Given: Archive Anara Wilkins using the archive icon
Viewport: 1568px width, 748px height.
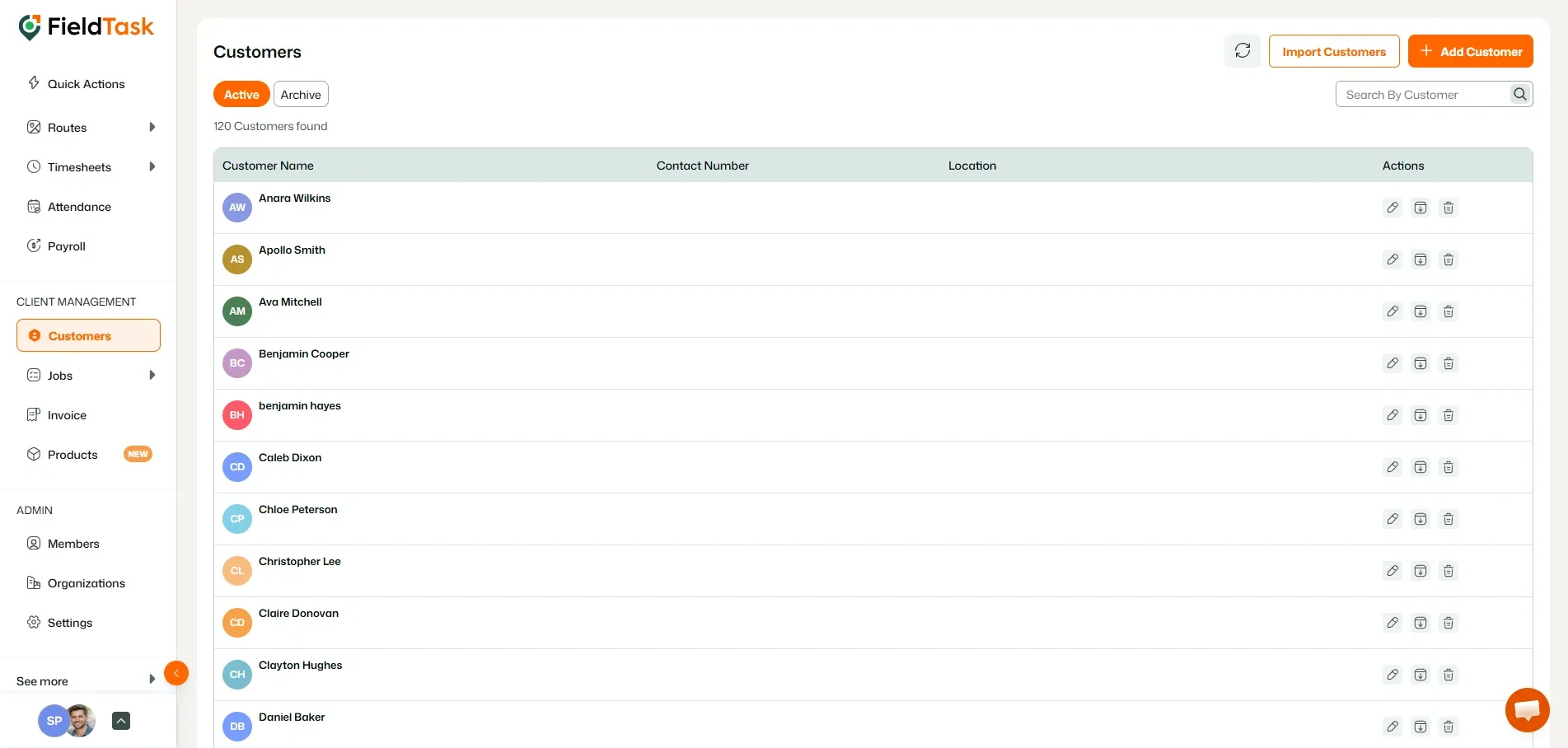Looking at the screenshot, I should click(1421, 208).
